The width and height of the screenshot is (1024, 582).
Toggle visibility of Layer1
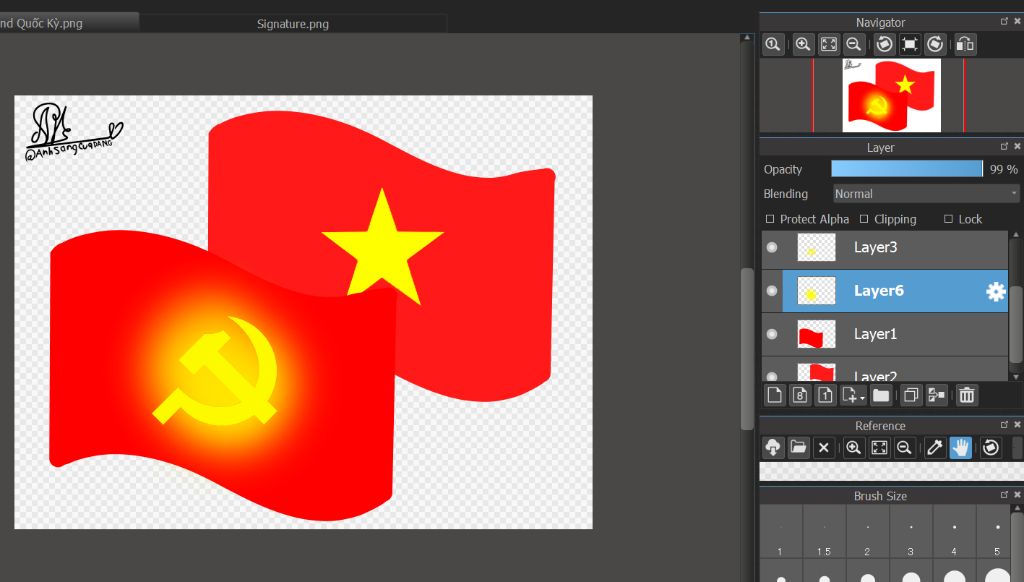(x=772, y=334)
